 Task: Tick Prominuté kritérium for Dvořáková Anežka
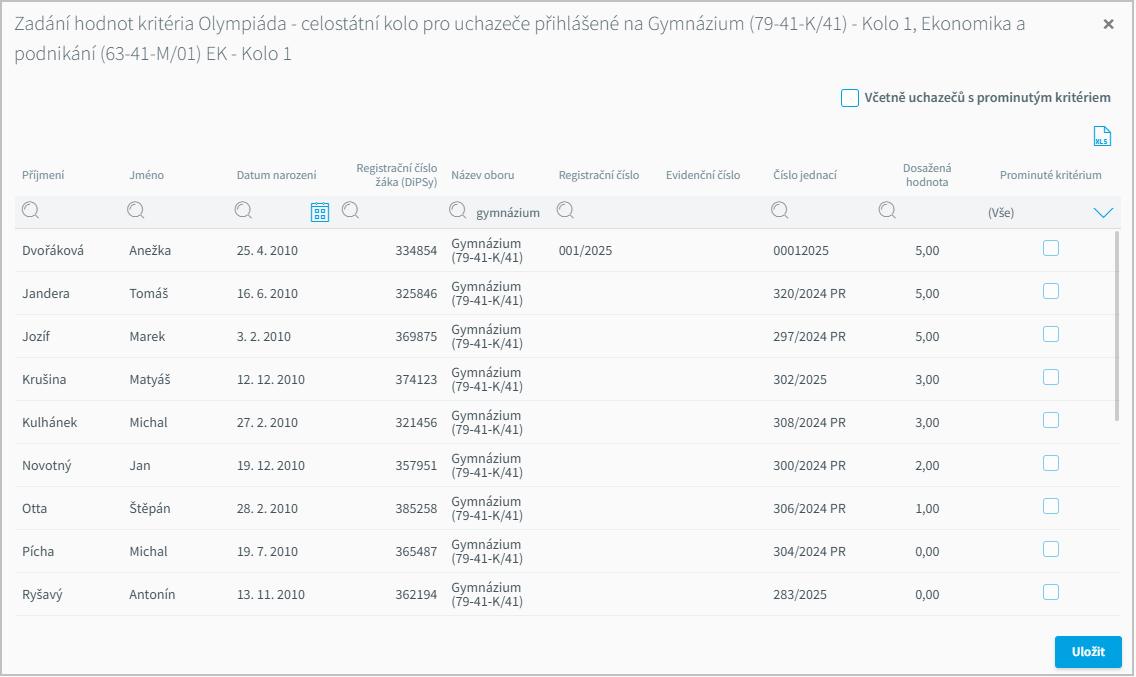1051,249
